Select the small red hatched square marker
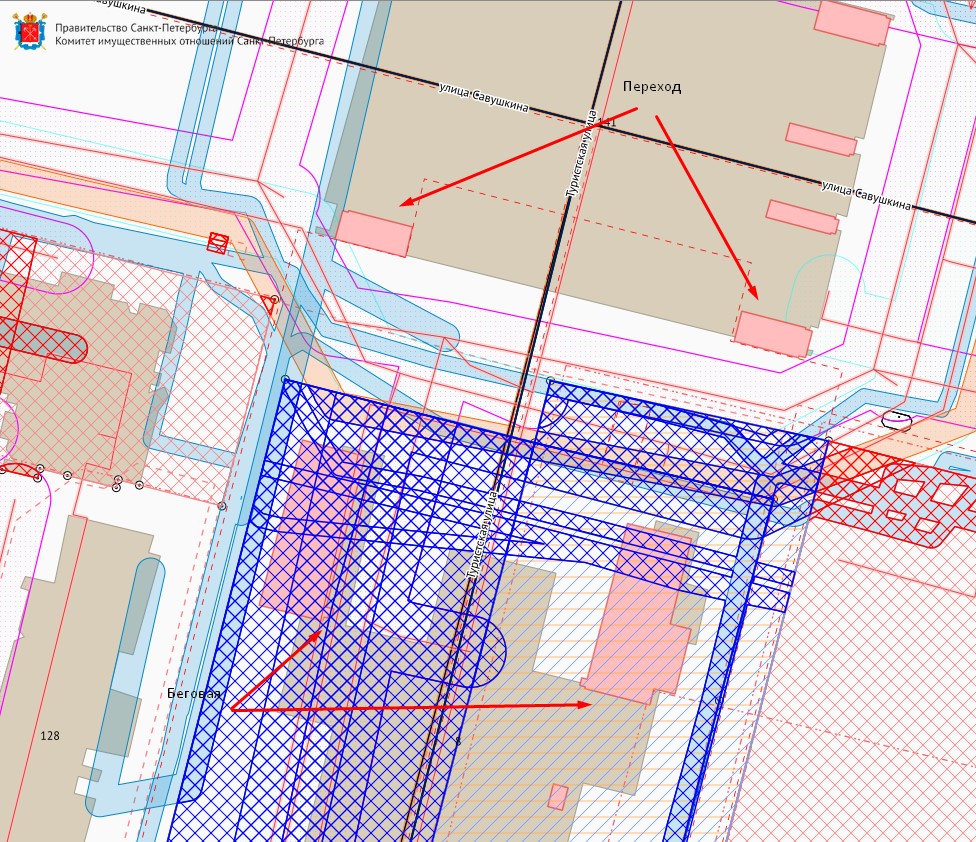The width and height of the screenshot is (976, 842). pyautogui.click(x=218, y=243)
